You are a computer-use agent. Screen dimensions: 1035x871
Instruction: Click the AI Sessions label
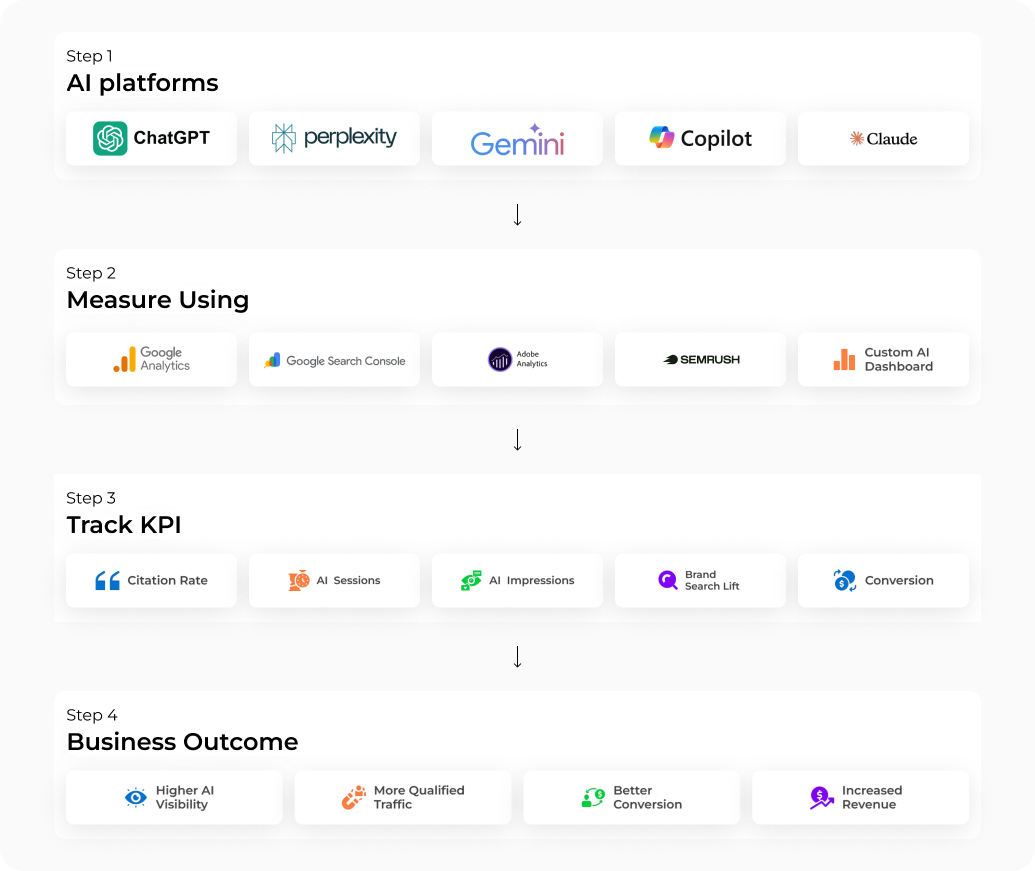(x=349, y=581)
